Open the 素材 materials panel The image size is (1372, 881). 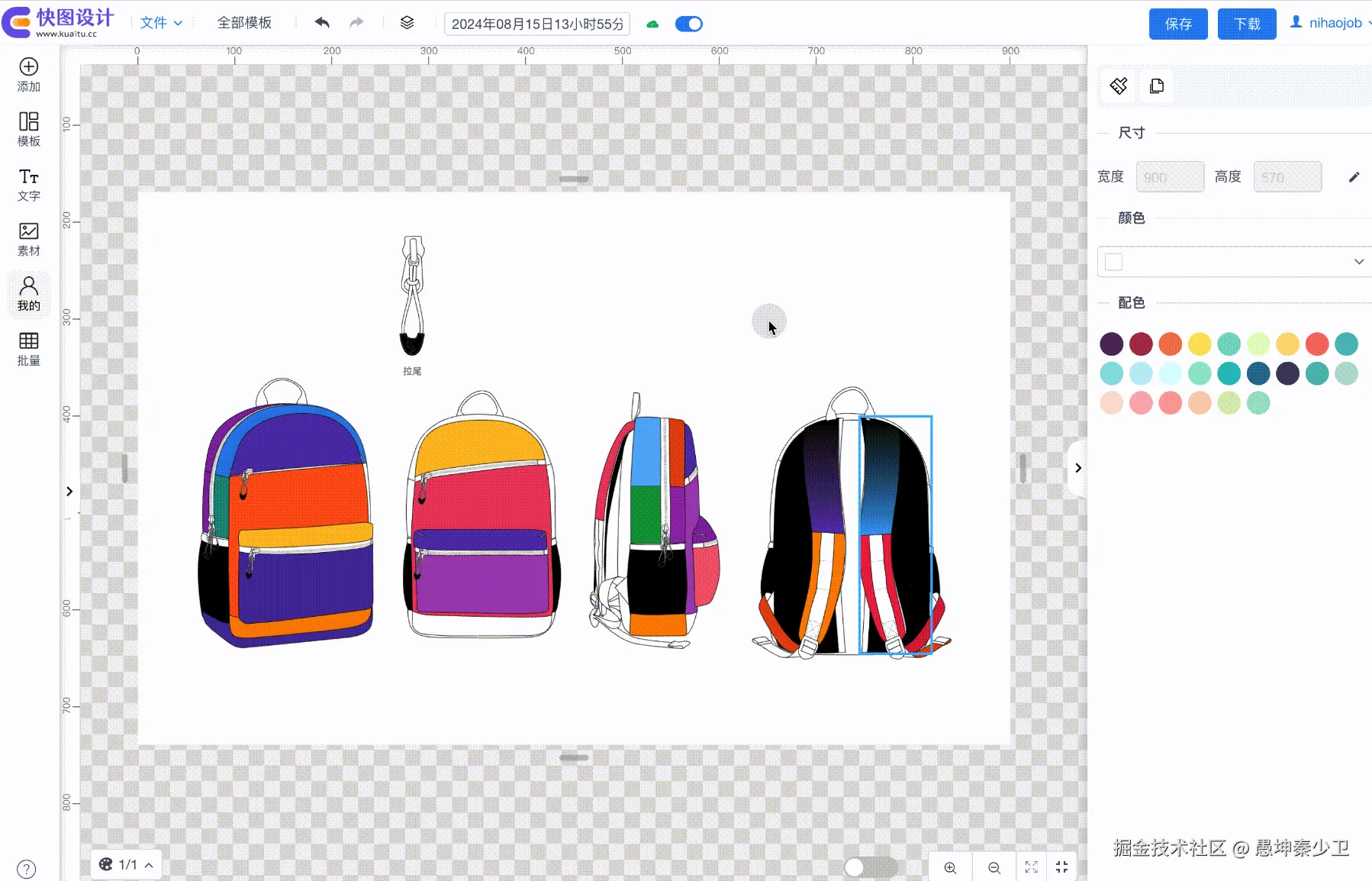point(29,239)
